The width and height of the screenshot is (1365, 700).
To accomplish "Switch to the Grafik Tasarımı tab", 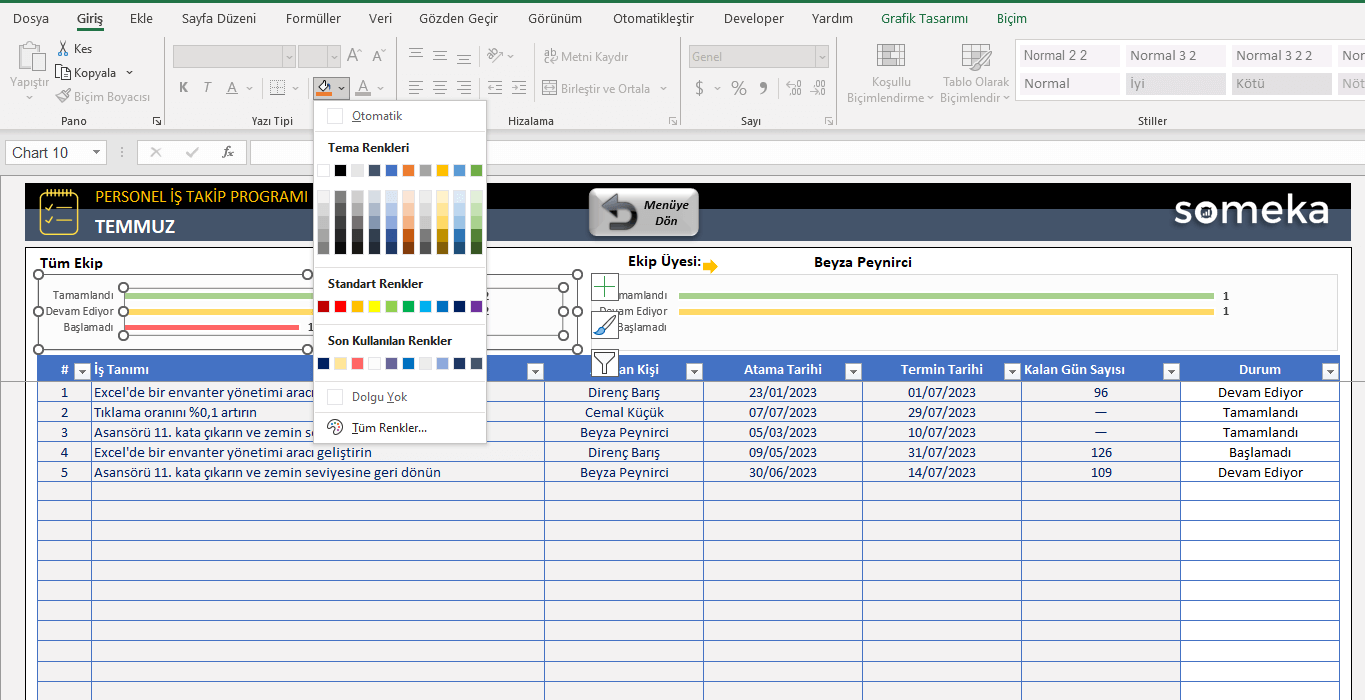I will (x=923, y=17).
